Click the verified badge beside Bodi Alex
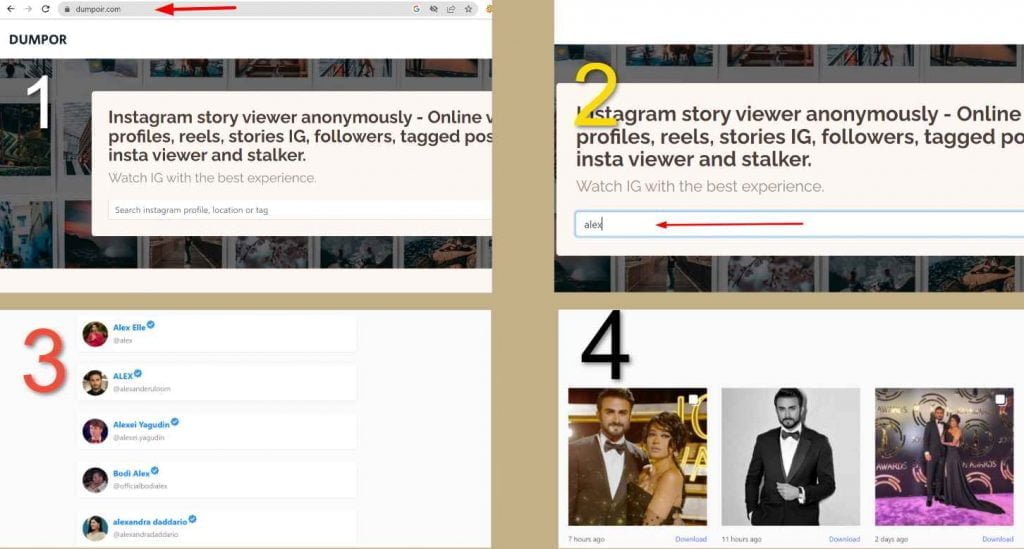 pos(155,470)
